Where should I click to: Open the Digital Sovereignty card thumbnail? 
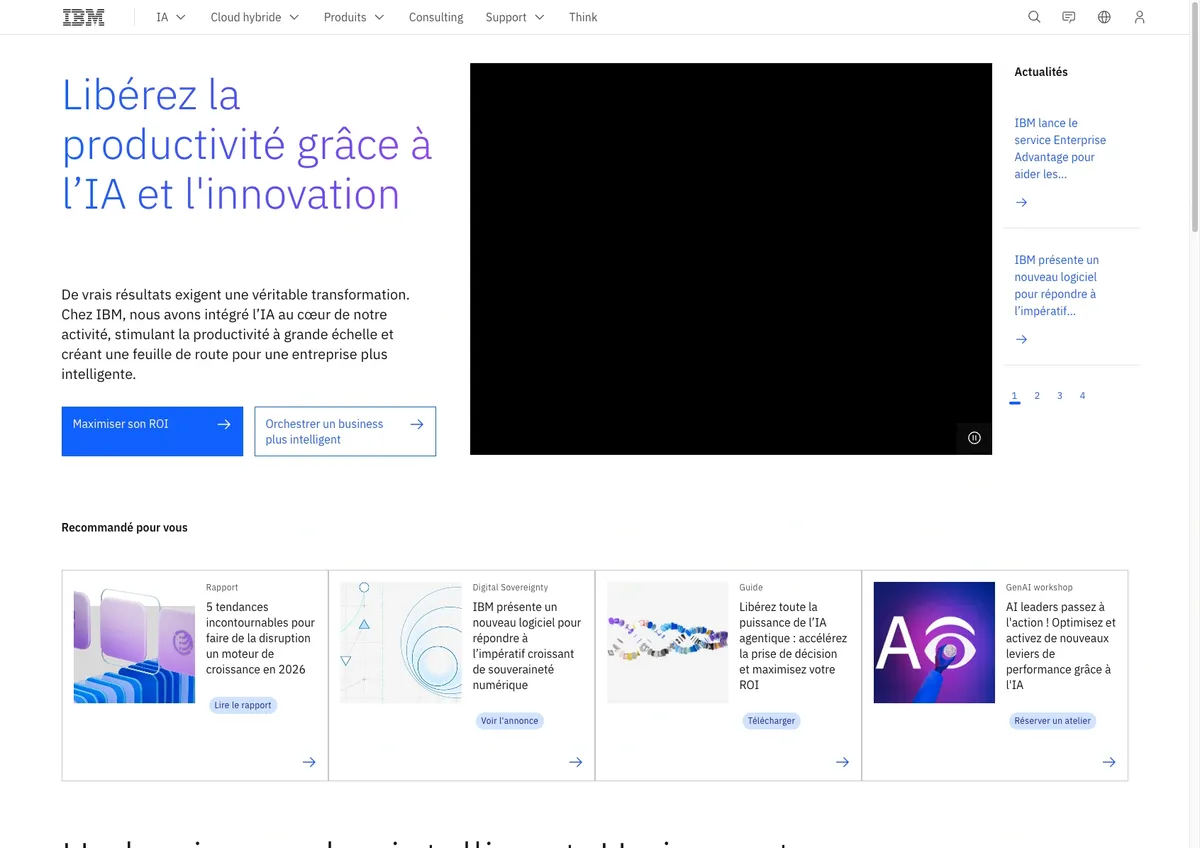pyautogui.click(x=401, y=643)
